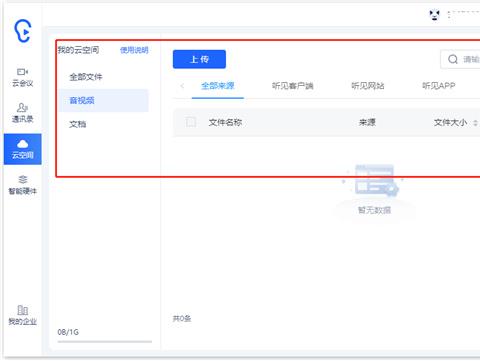Screen dimensions: 480x361
Task: Click the 文件名称 column header
Action: coord(225,122)
